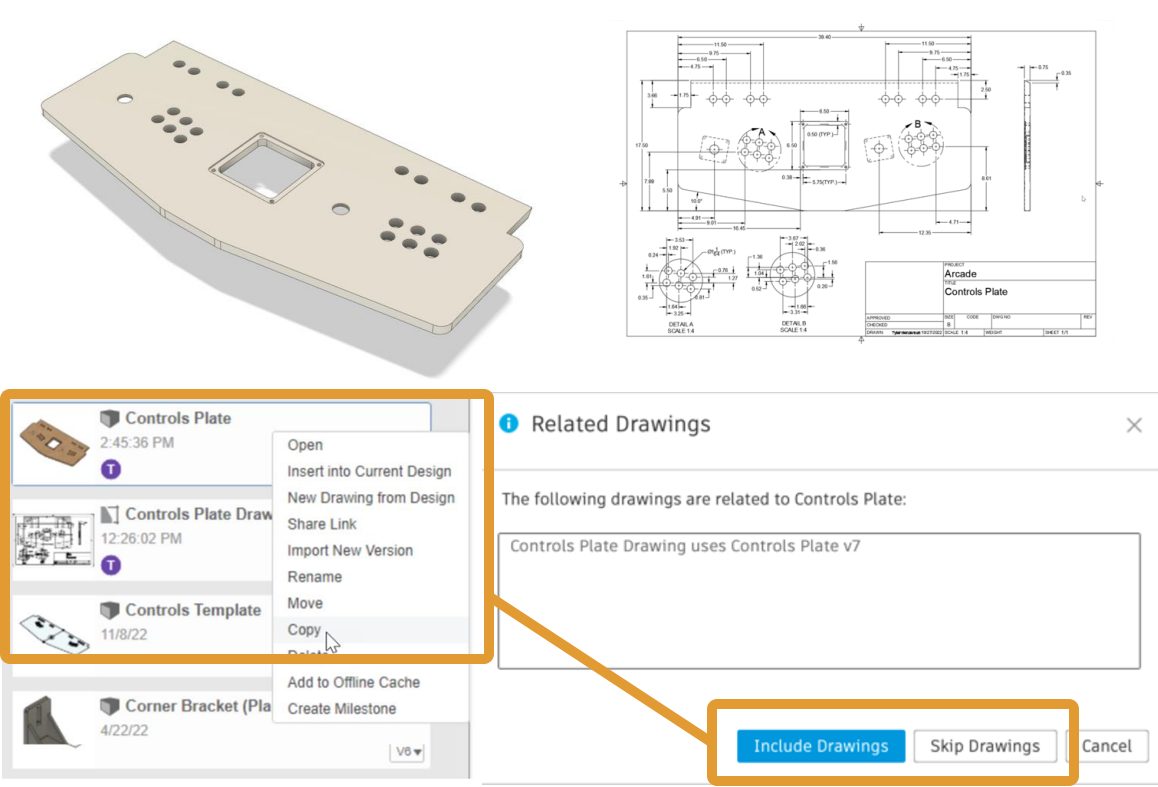This screenshot has height=787, width=1158.
Task: Click the Controls Plate Drawing document icon
Action: 109,515
